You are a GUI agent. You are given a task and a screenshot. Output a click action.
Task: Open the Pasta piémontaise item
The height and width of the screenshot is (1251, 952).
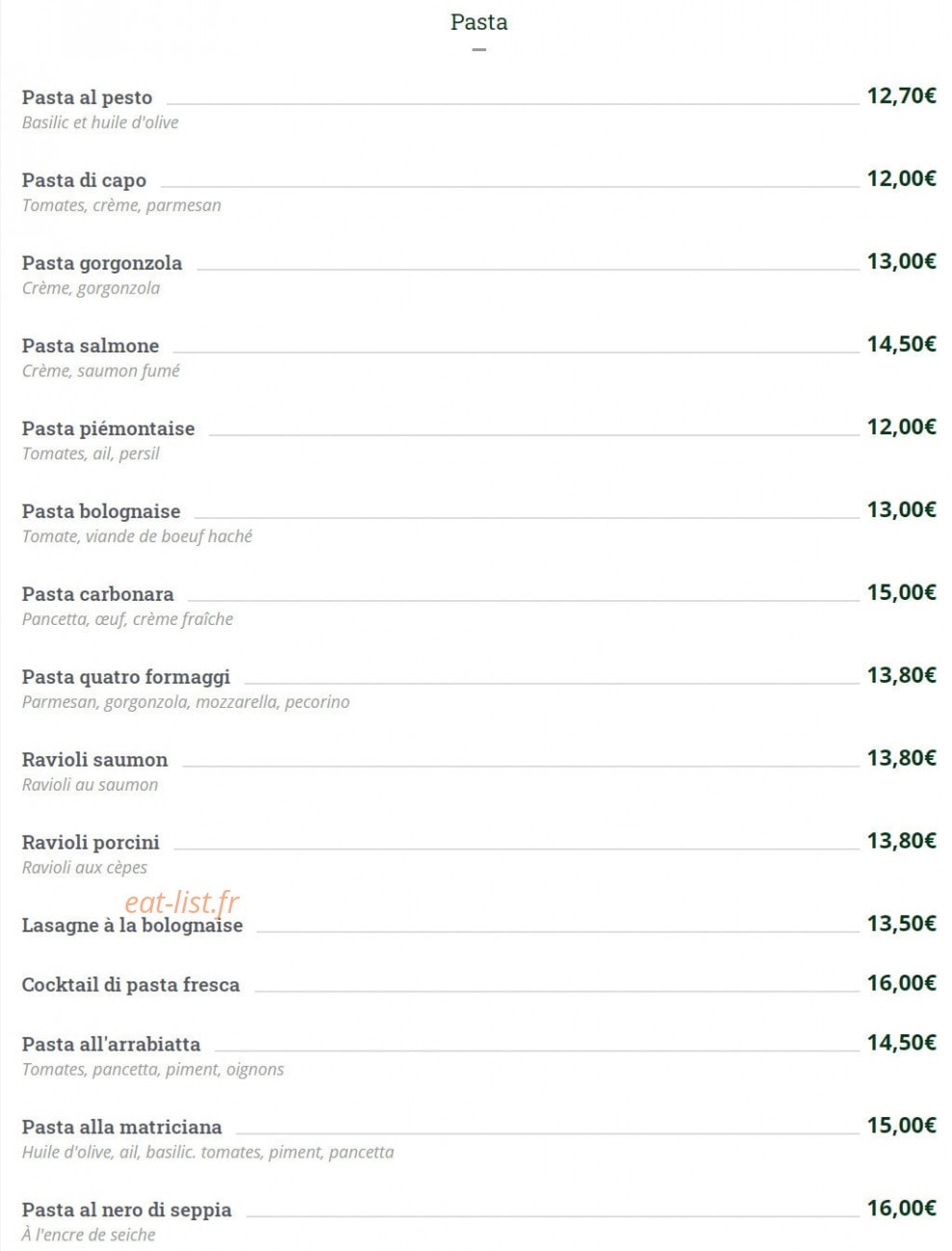tap(109, 429)
